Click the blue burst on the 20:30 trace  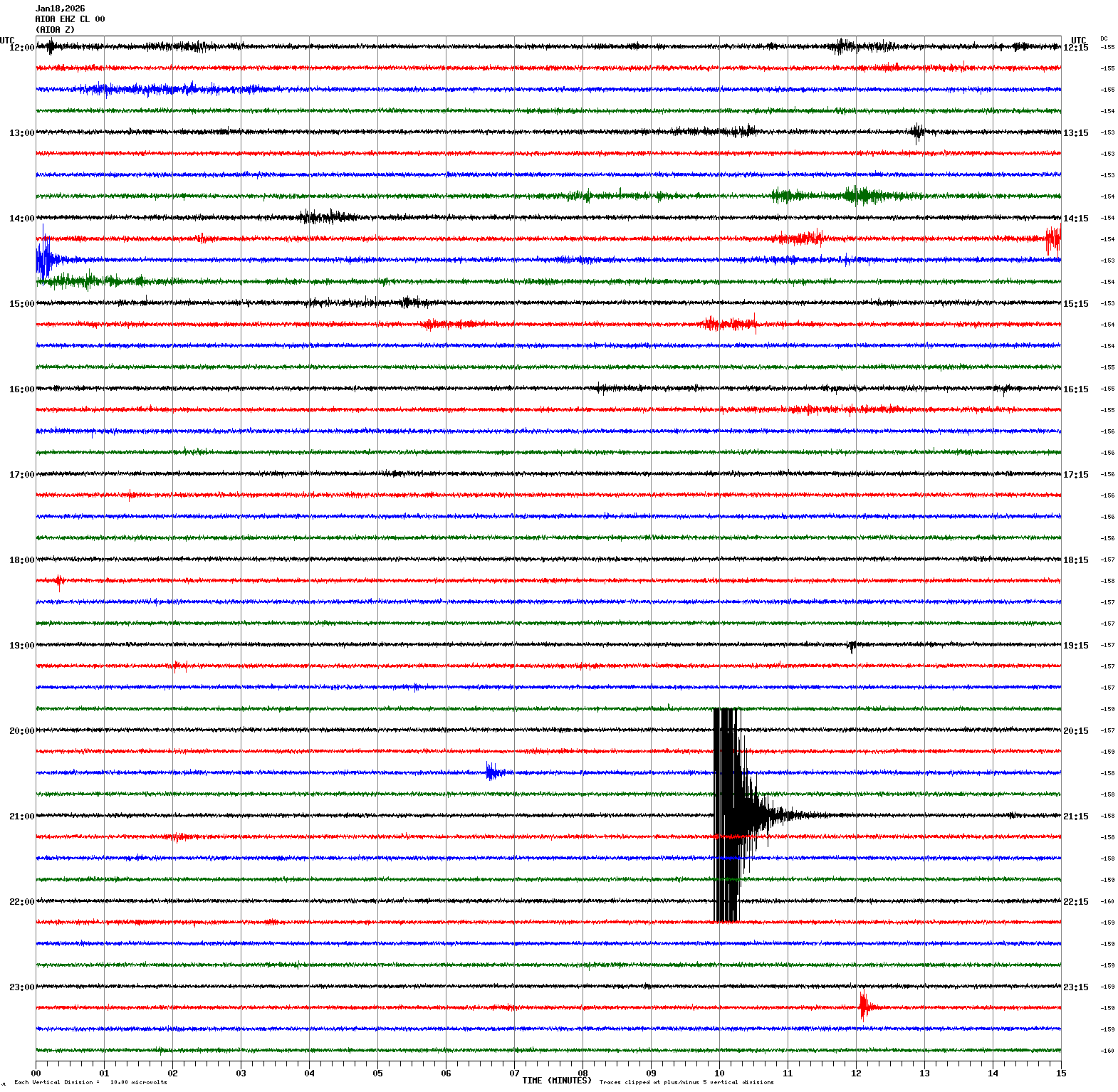point(493,772)
